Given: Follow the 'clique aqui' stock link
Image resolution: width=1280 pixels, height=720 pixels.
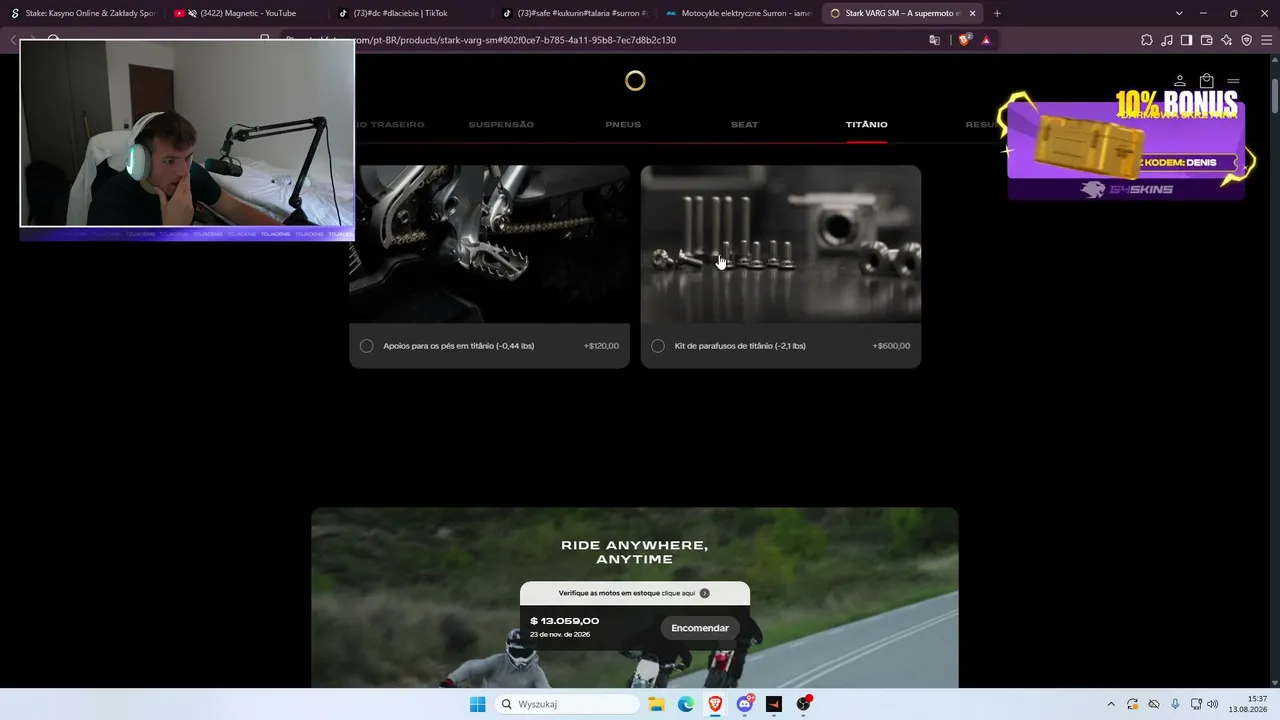Looking at the screenshot, I should click(678, 593).
